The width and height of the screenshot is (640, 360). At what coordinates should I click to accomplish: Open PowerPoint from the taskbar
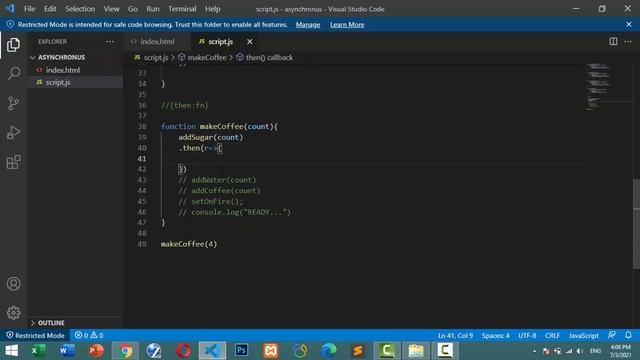[x=96, y=351]
